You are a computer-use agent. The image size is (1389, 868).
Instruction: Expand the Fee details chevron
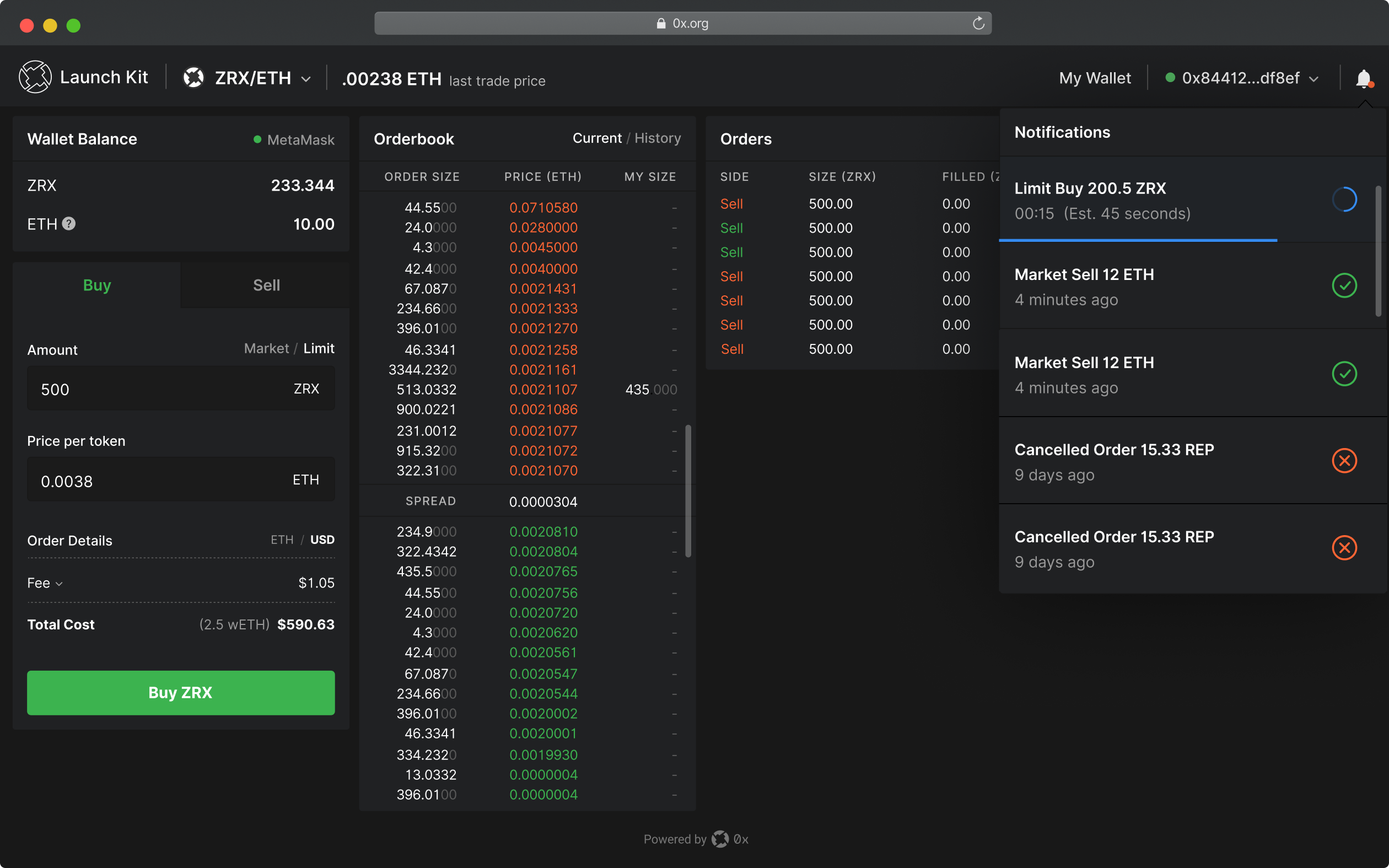pyautogui.click(x=59, y=584)
